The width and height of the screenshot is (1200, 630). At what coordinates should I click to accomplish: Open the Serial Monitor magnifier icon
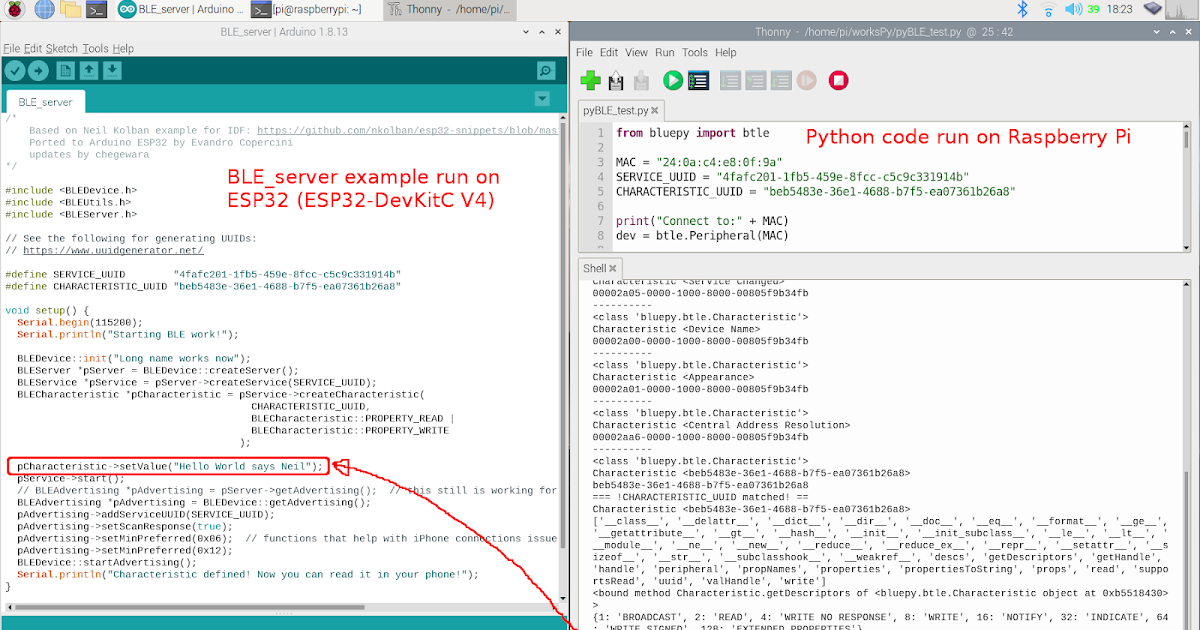click(x=544, y=71)
